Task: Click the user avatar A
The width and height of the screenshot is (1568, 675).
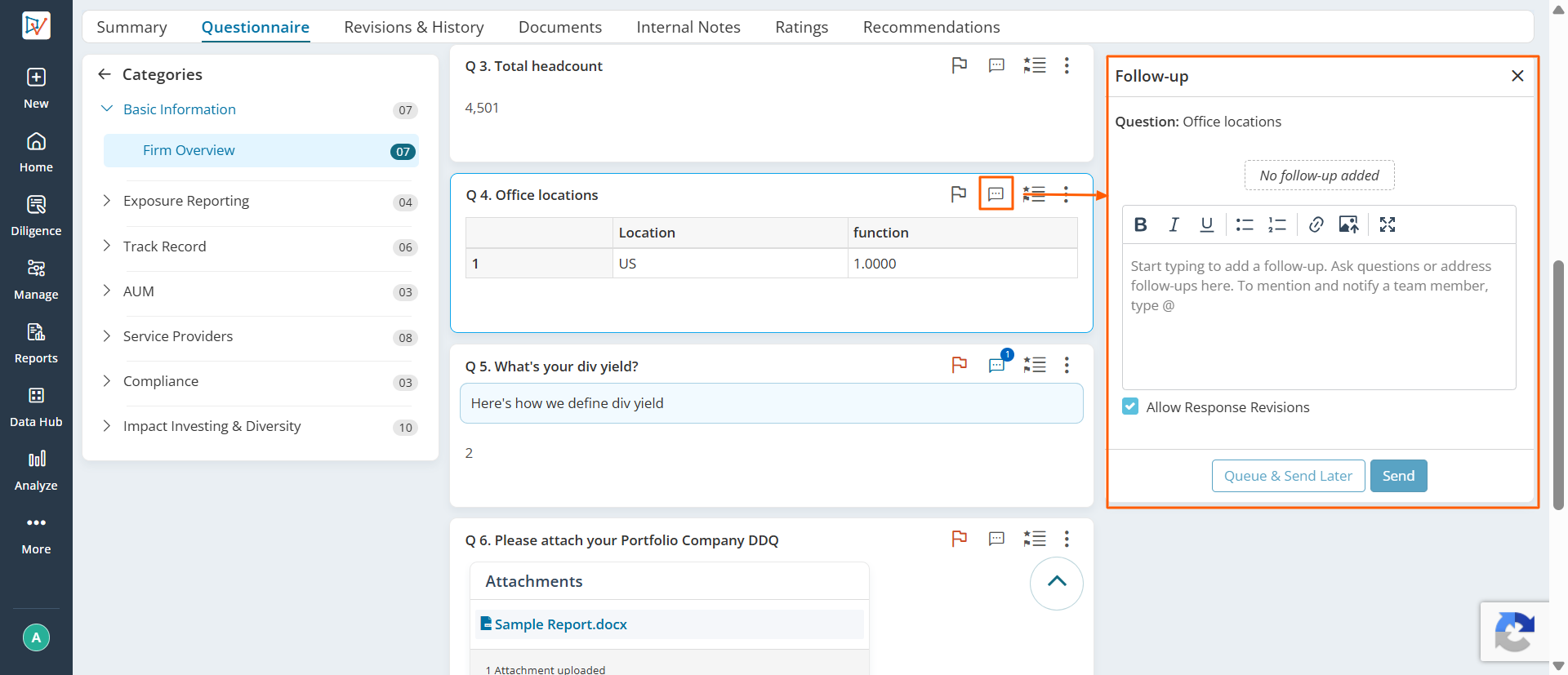Action: coord(36,637)
